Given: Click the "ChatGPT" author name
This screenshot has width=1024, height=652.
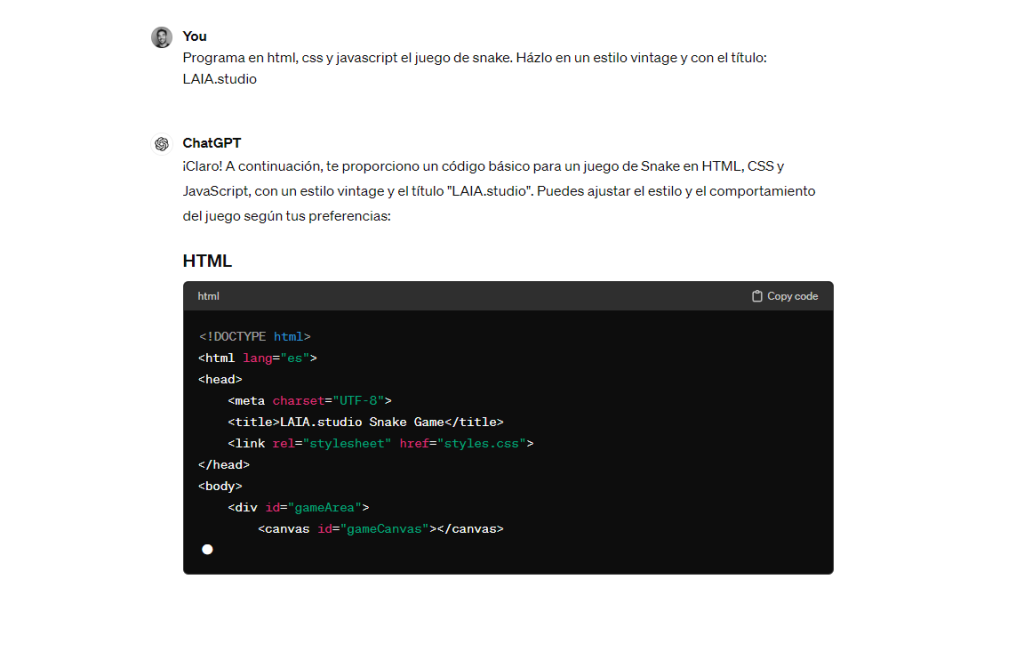Looking at the screenshot, I should point(211,143).
